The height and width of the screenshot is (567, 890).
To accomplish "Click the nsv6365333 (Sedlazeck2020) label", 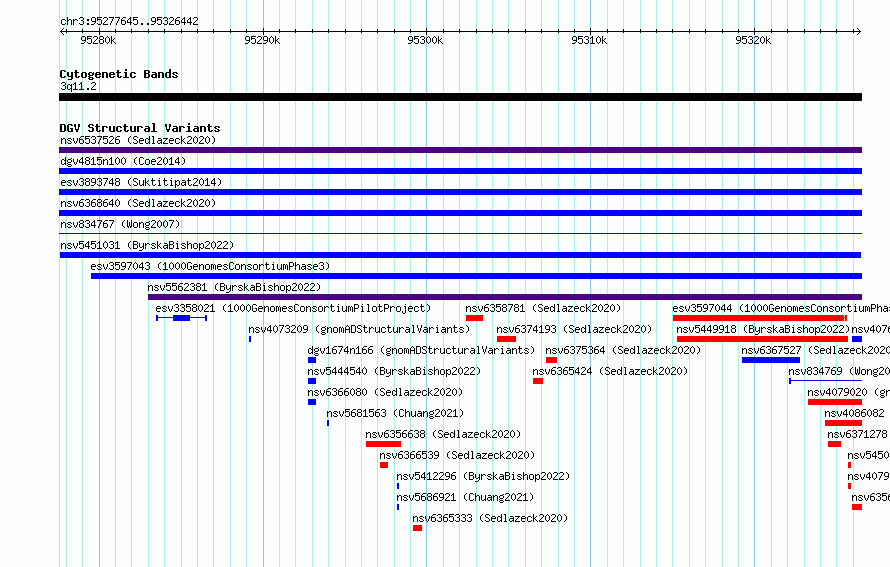I will tap(490, 518).
